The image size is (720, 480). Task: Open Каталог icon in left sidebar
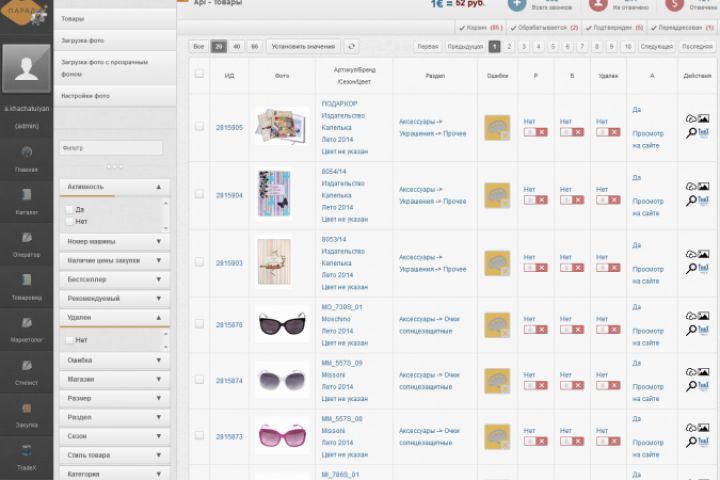coord(27,195)
